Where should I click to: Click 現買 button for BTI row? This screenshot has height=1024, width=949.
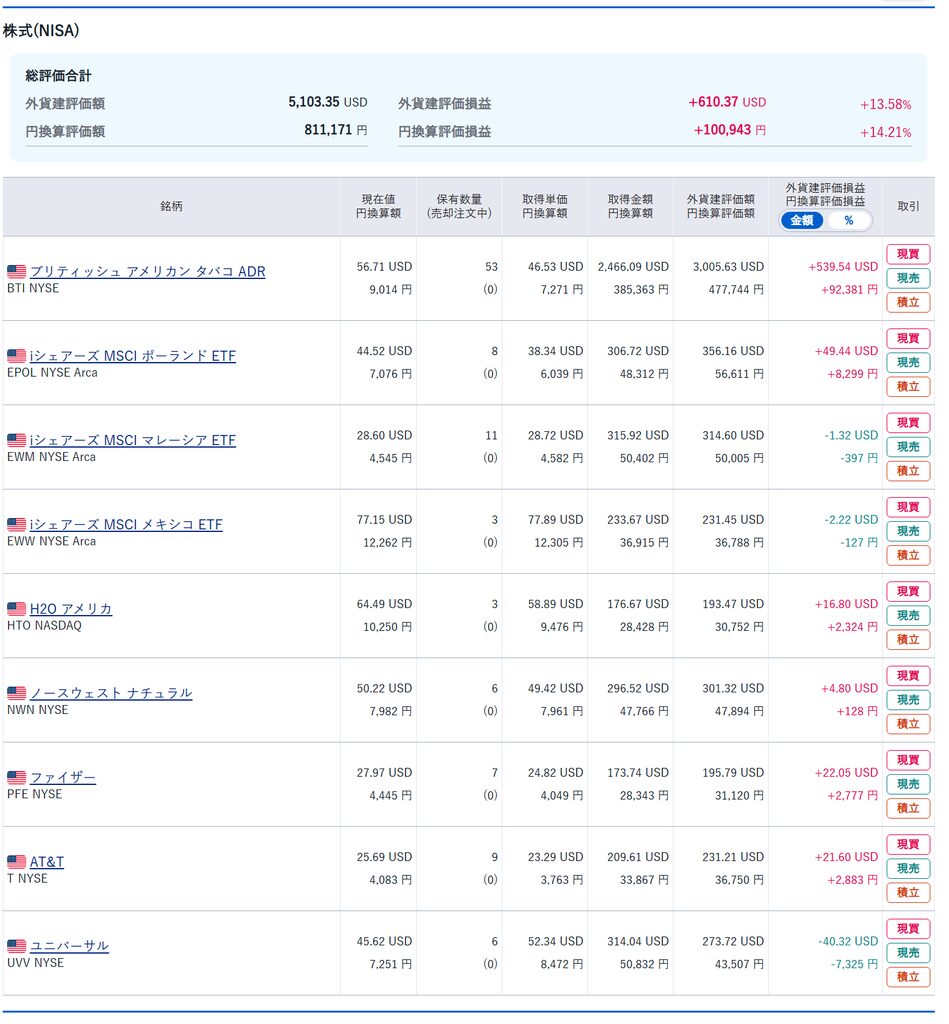(908, 254)
